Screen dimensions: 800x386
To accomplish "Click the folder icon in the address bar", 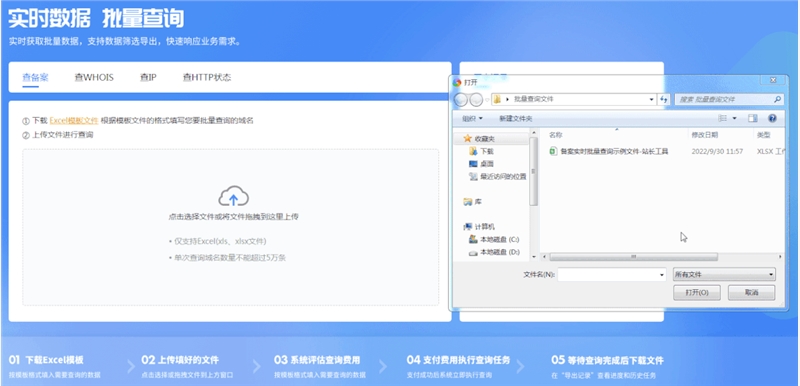I will 497,99.
